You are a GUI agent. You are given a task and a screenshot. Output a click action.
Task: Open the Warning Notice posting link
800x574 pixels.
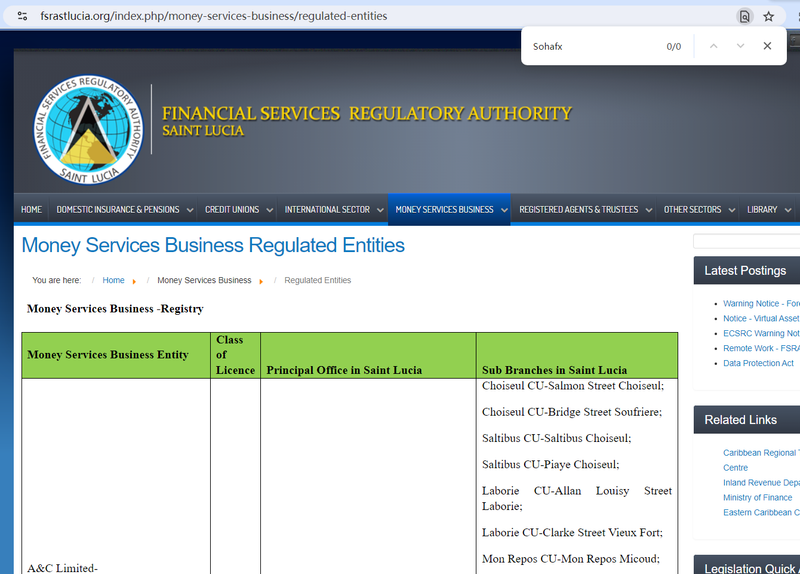[x=761, y=304]
